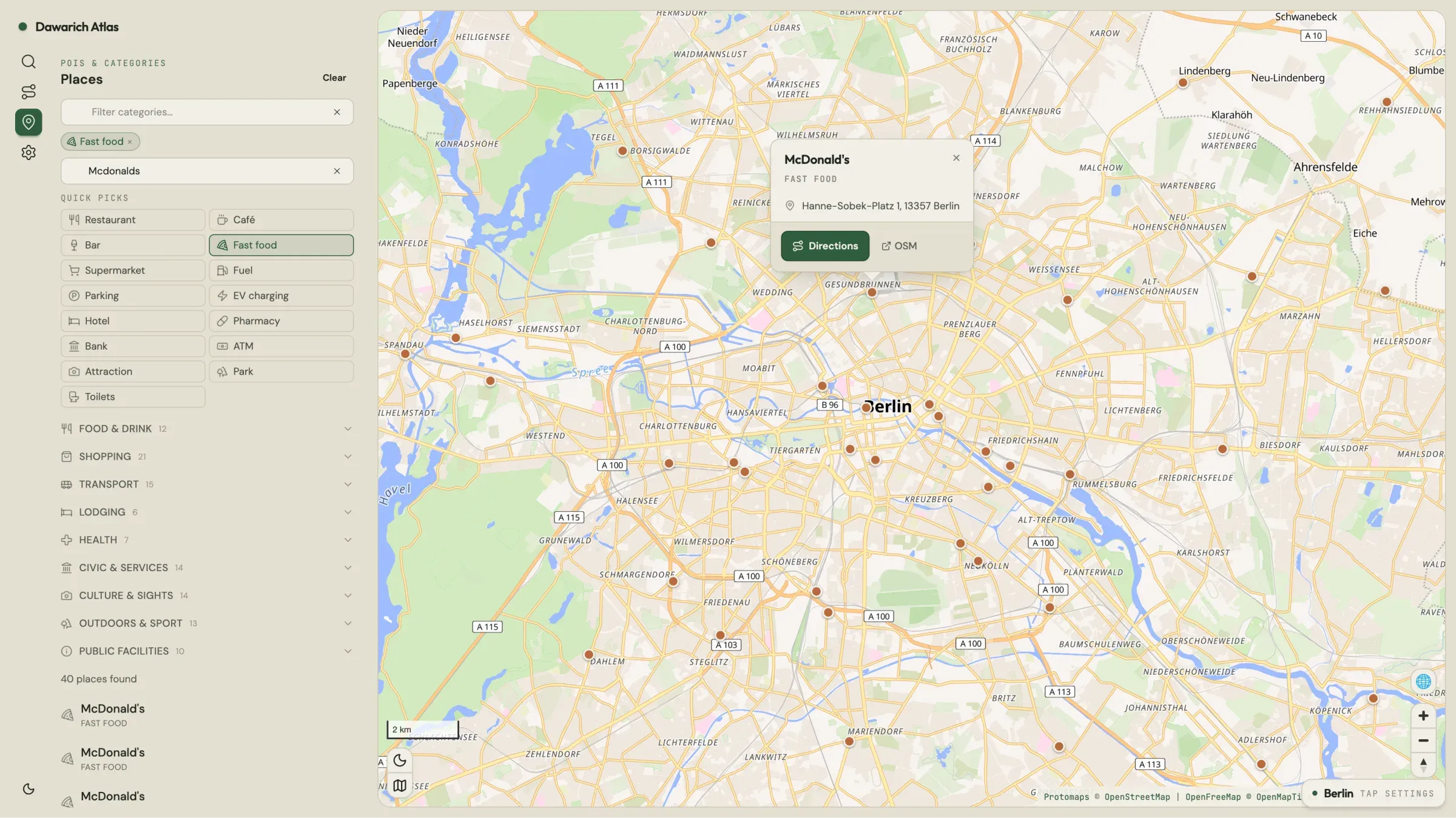This screenshot has width=1456, height=818.
Task: Click the Clear button in Places header
Action: (334, 78)
